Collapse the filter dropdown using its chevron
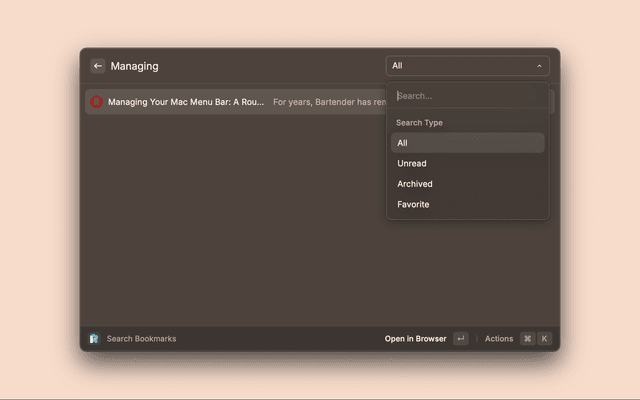 pyautogui.click(x=539, y=66)
